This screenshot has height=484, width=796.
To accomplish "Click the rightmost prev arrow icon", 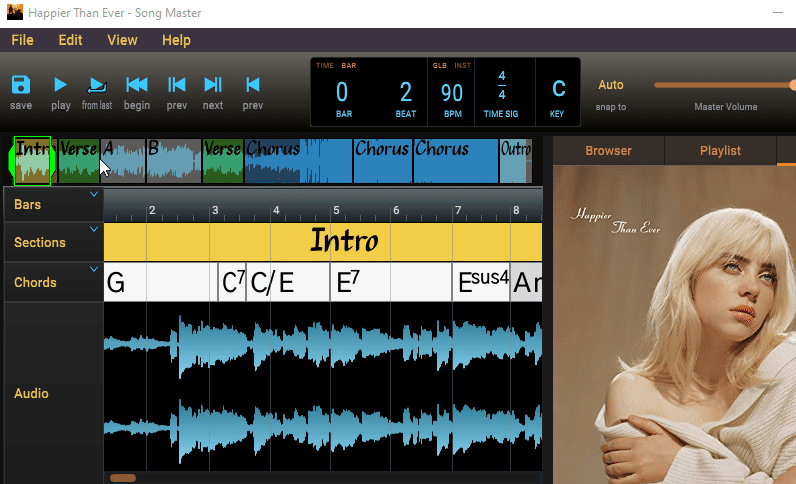I will pyautogui.click(x=253, y=85).
